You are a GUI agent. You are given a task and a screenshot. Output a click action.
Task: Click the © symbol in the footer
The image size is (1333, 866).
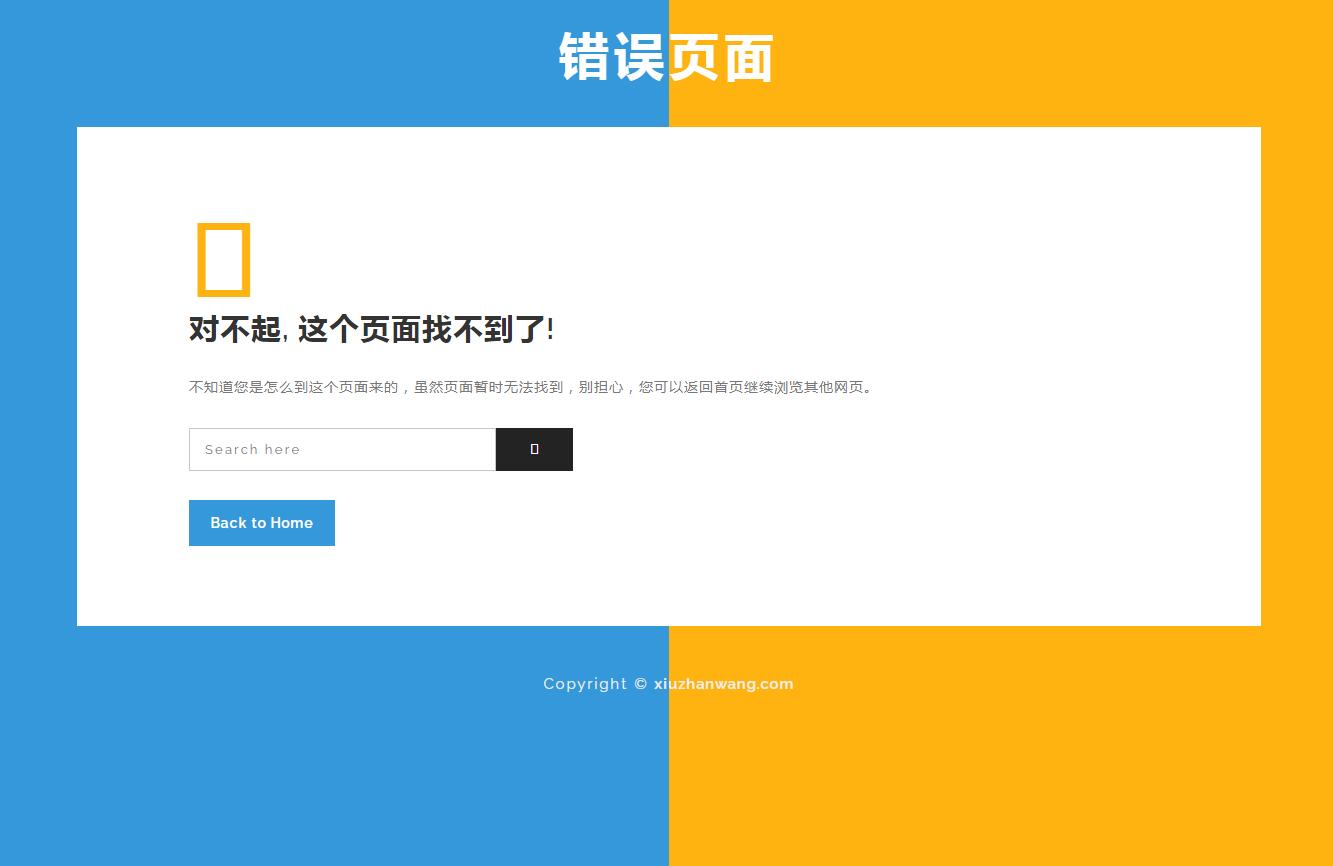coord(640,684)
